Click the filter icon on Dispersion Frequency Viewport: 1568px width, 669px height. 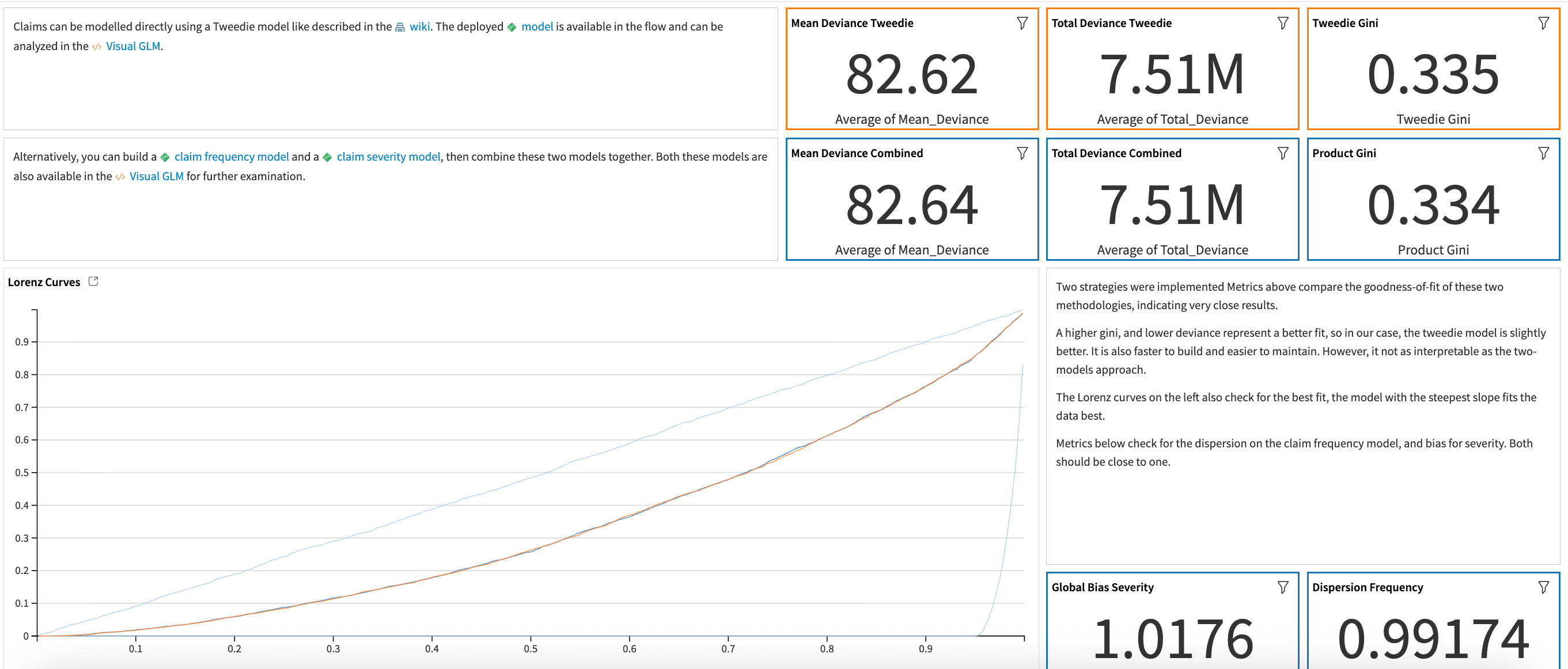[1544, 587]
